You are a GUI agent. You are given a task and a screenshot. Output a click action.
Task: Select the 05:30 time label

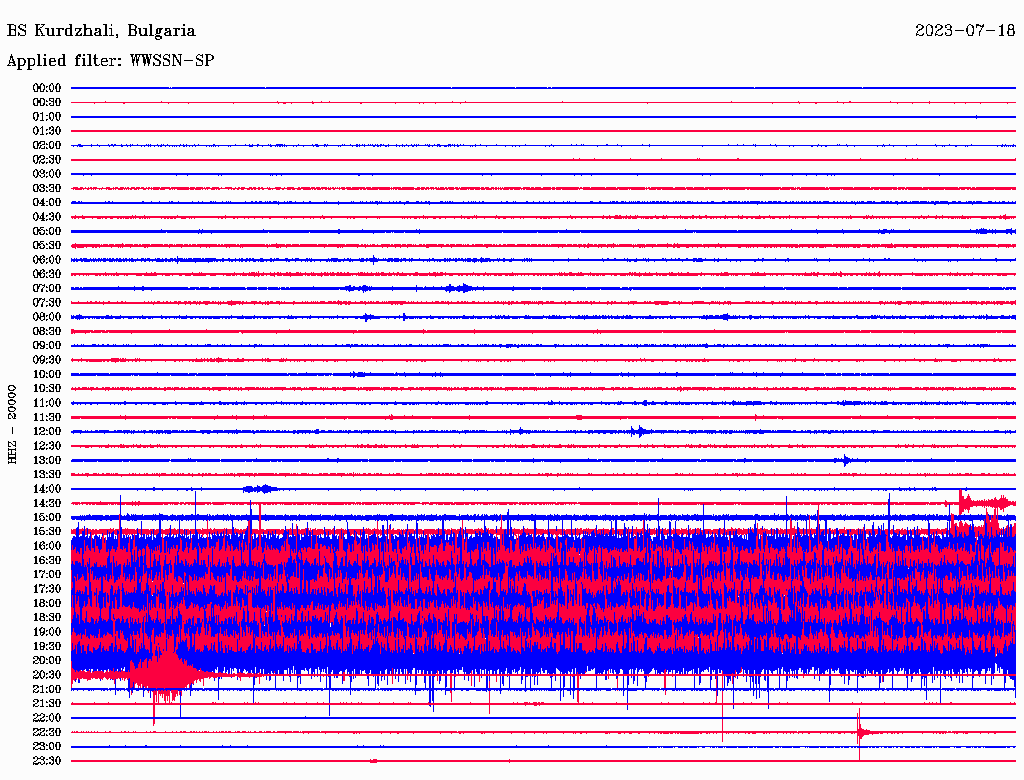click(47, 245)
